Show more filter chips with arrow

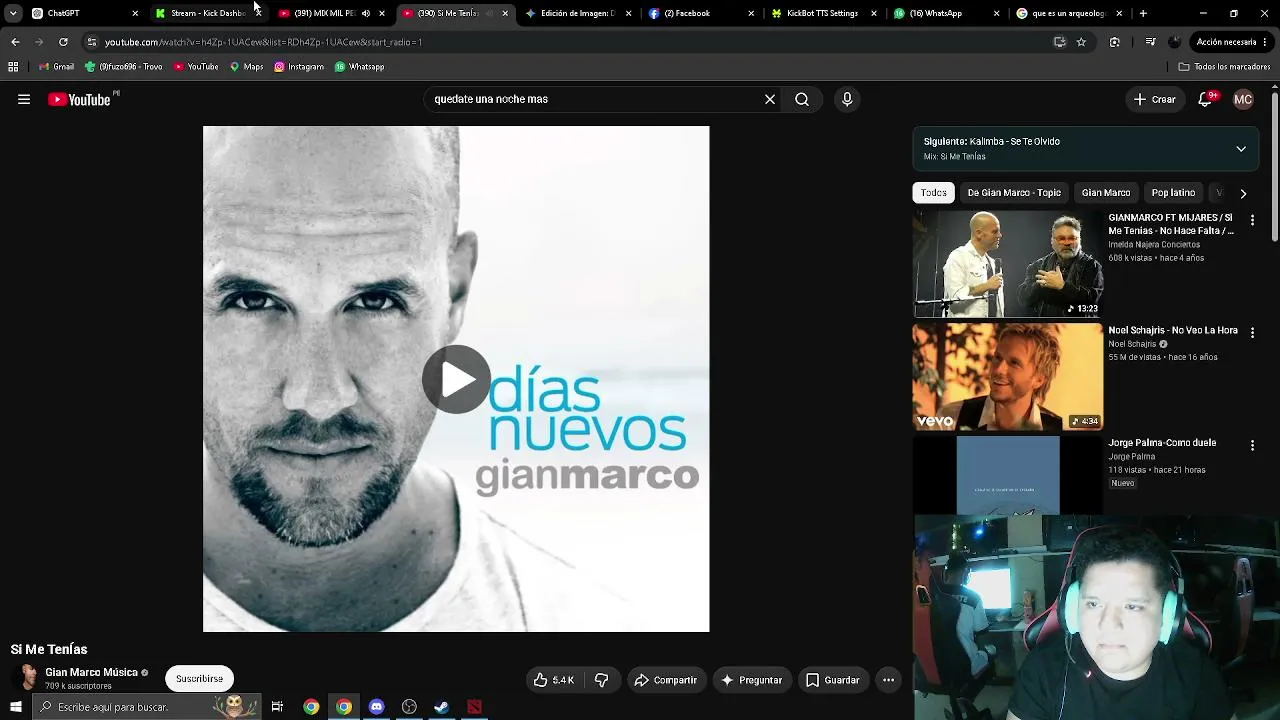1243,193
